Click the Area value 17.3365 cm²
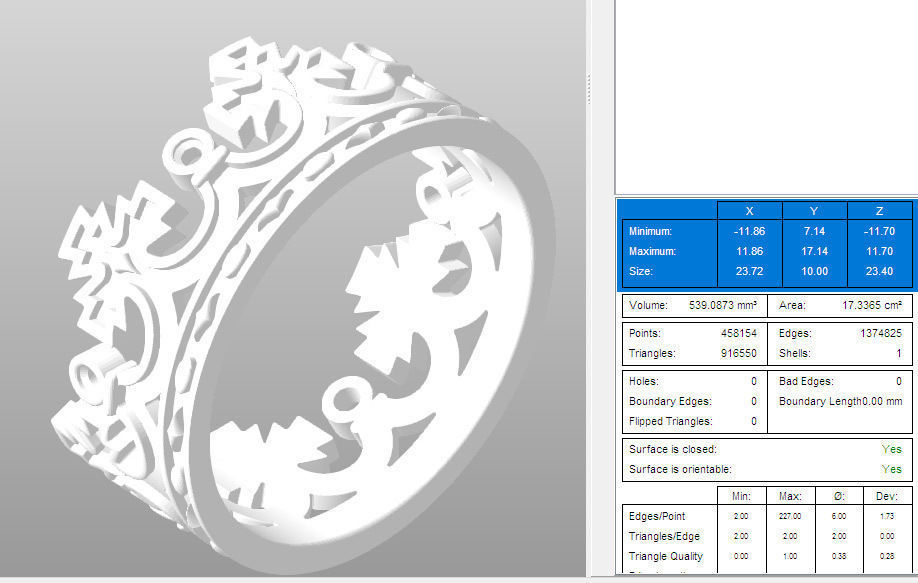This screenshot has width=918, height=583. click(872, 305)
